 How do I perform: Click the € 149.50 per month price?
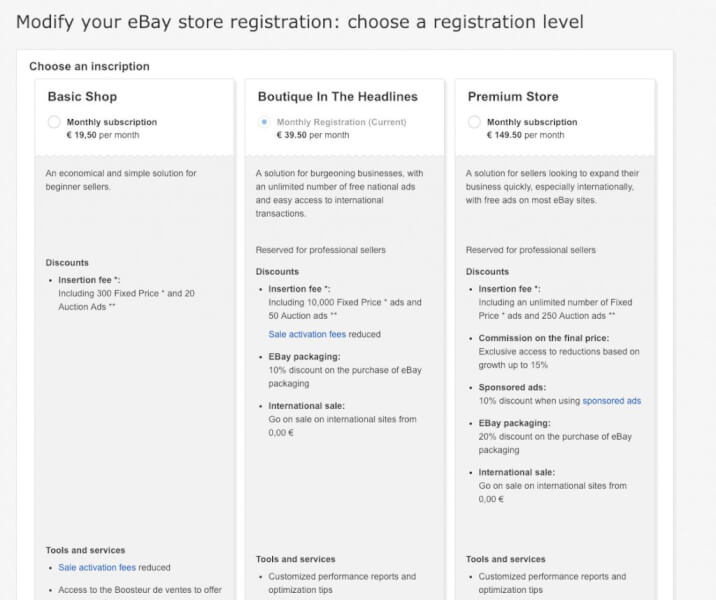click(x=526, y=135)
